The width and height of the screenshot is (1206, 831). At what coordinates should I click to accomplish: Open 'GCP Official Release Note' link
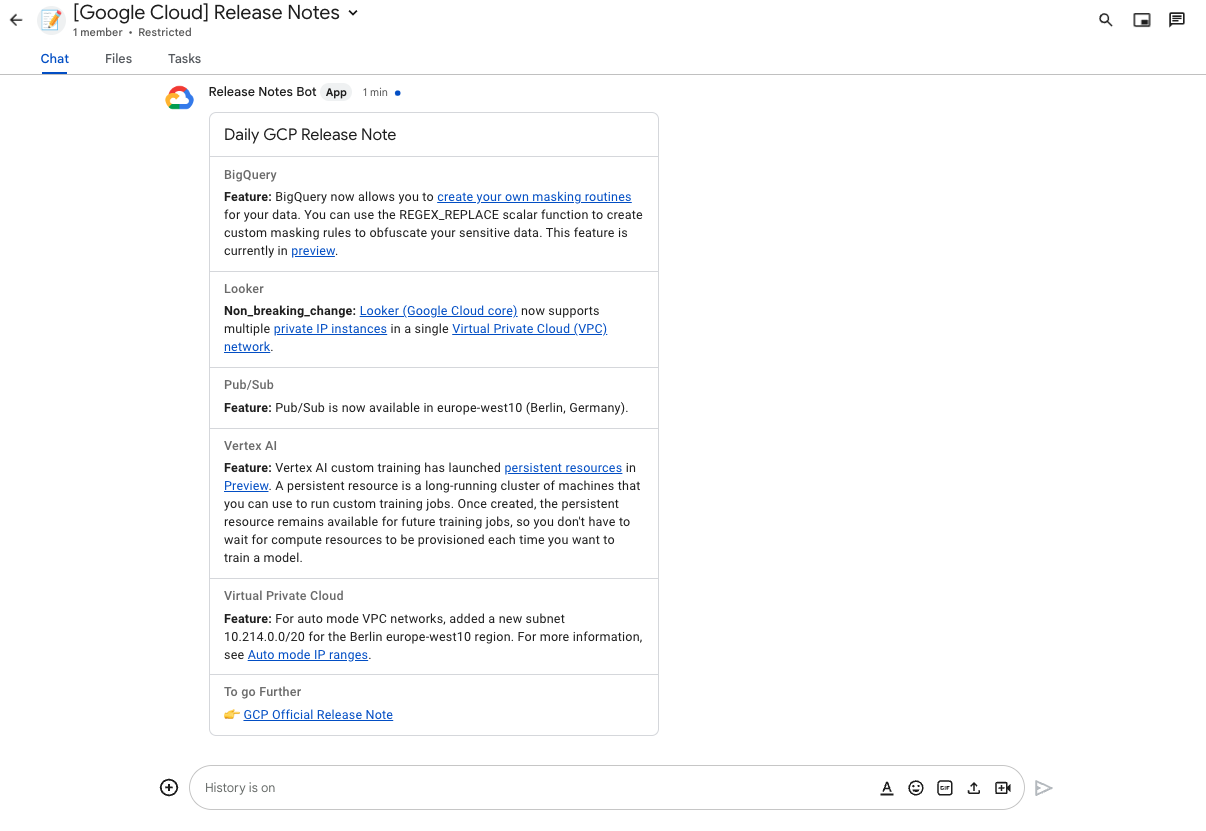pos(318,715)
